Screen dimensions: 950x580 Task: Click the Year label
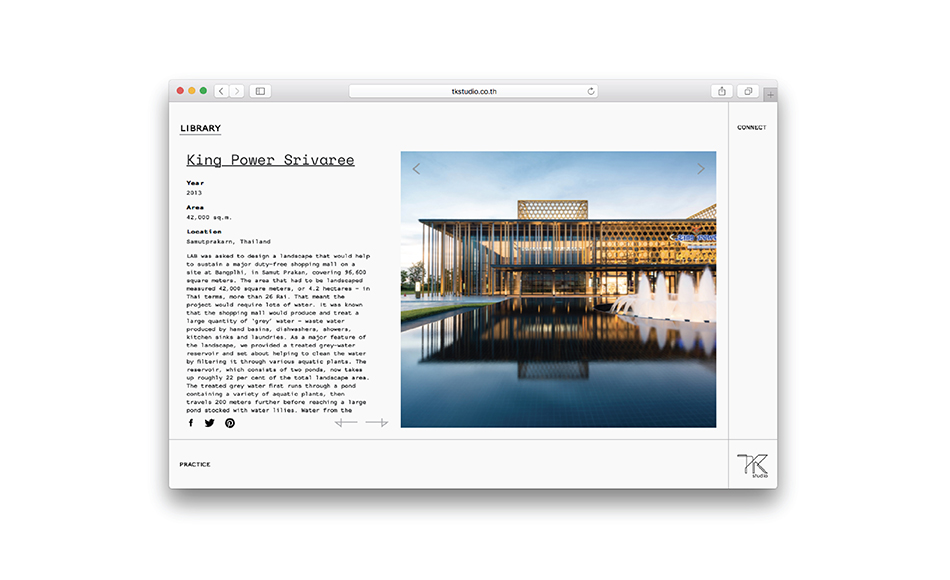(x=195, y=183)
